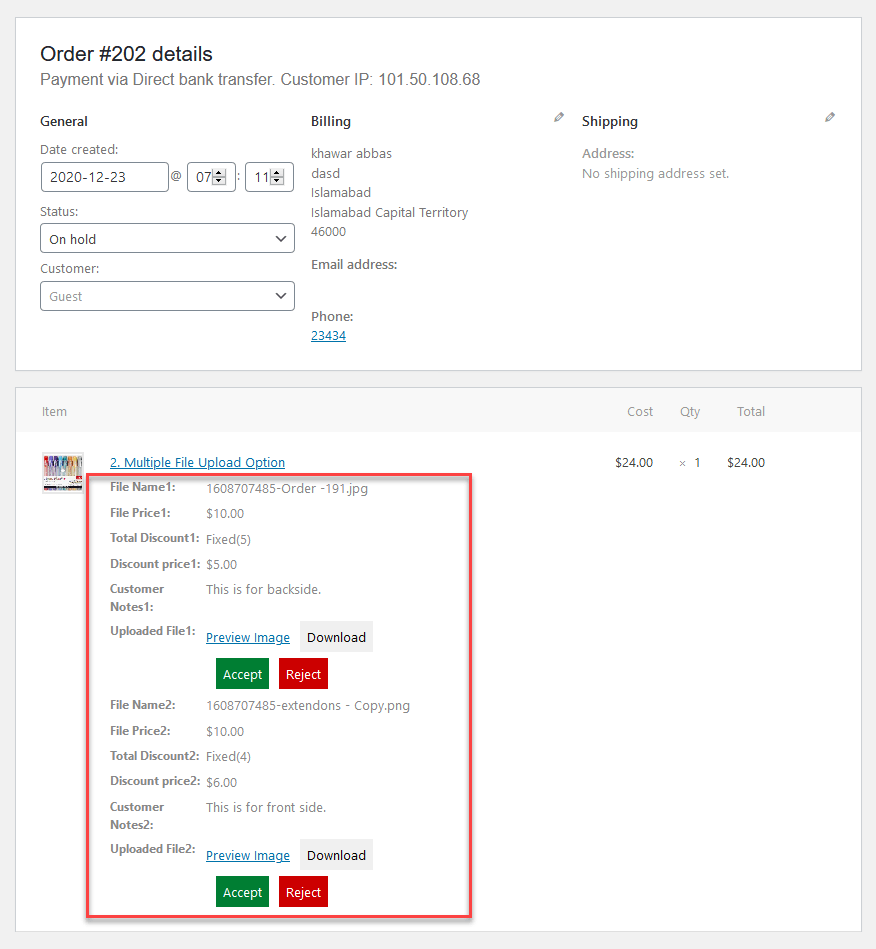Preview Image of Uploaded File2

click(x=247, y=855)
